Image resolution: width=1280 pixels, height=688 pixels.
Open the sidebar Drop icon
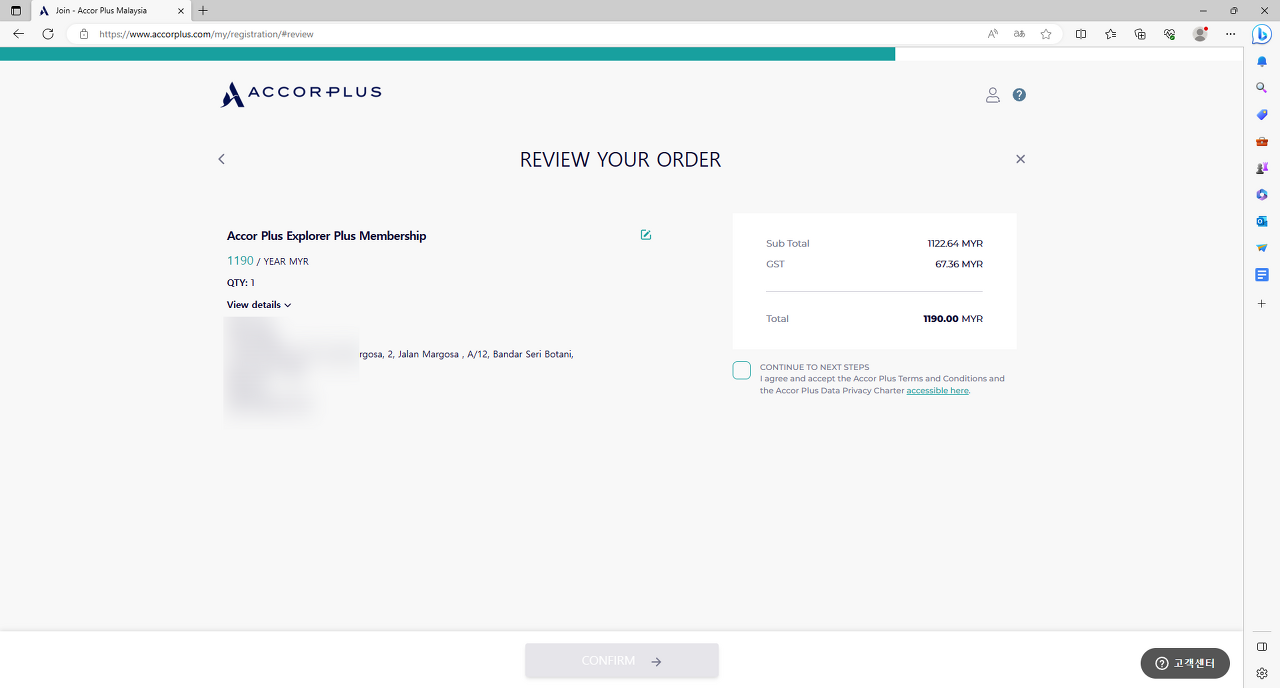(1262, 247)
